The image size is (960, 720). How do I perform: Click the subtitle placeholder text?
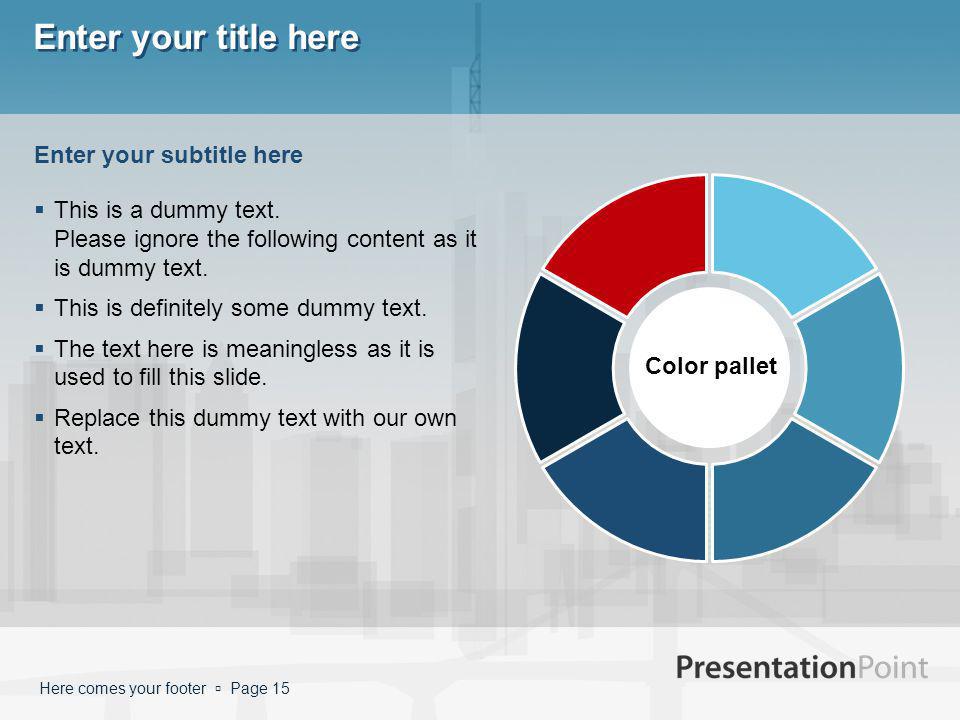pos(168,155)
